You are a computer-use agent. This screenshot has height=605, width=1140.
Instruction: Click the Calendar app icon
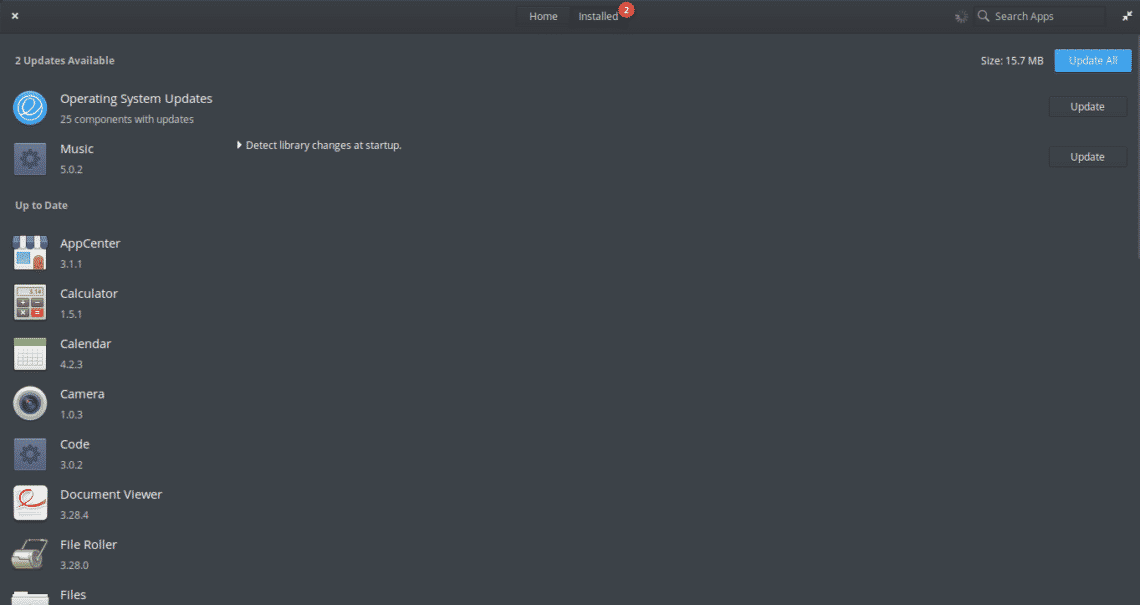[x=30, y=353]
